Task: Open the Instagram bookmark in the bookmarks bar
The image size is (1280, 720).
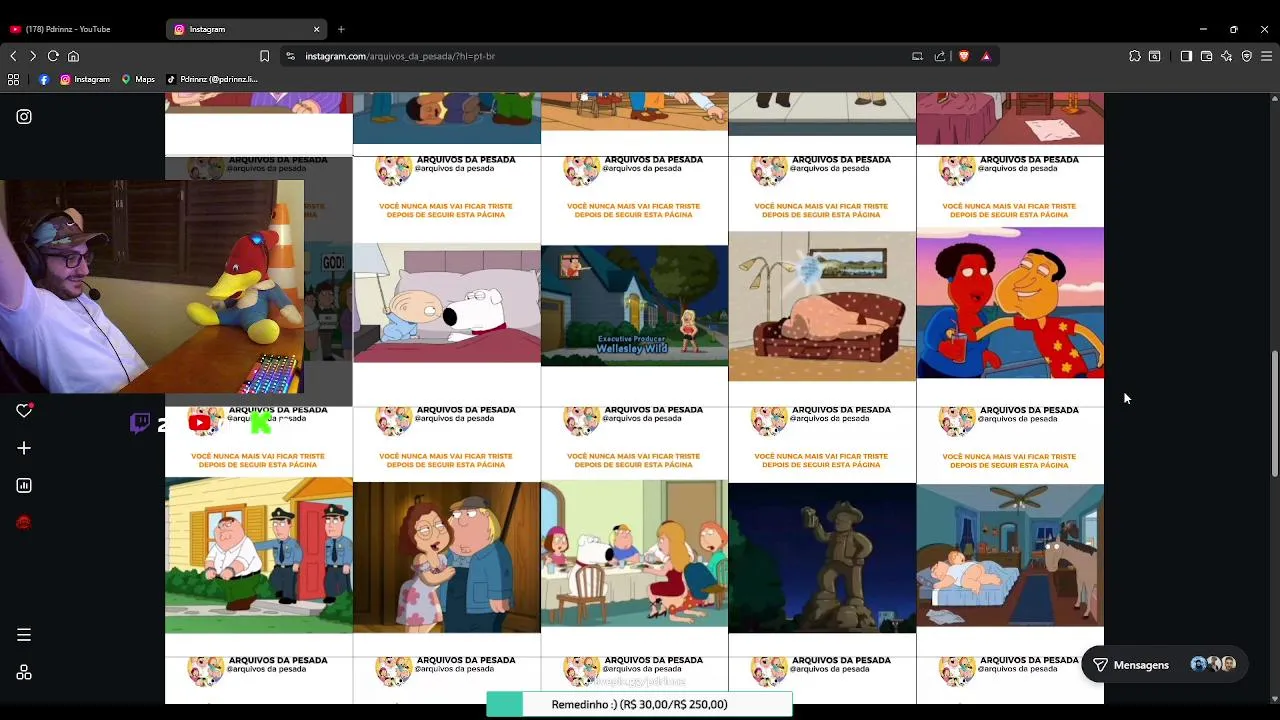Action: click(x=85, y=79)
